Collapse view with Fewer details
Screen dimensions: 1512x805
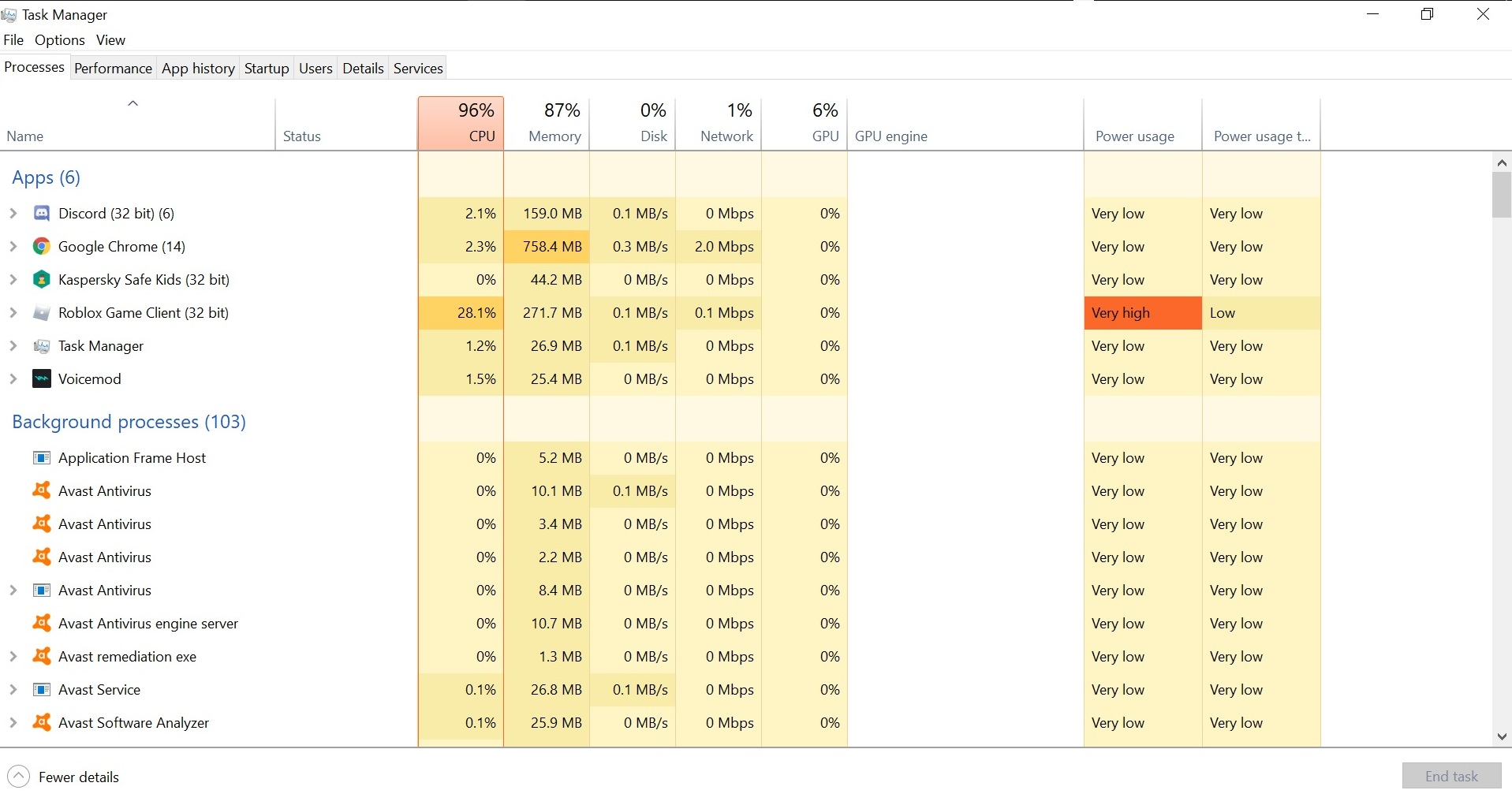click(x=63, y=777)
